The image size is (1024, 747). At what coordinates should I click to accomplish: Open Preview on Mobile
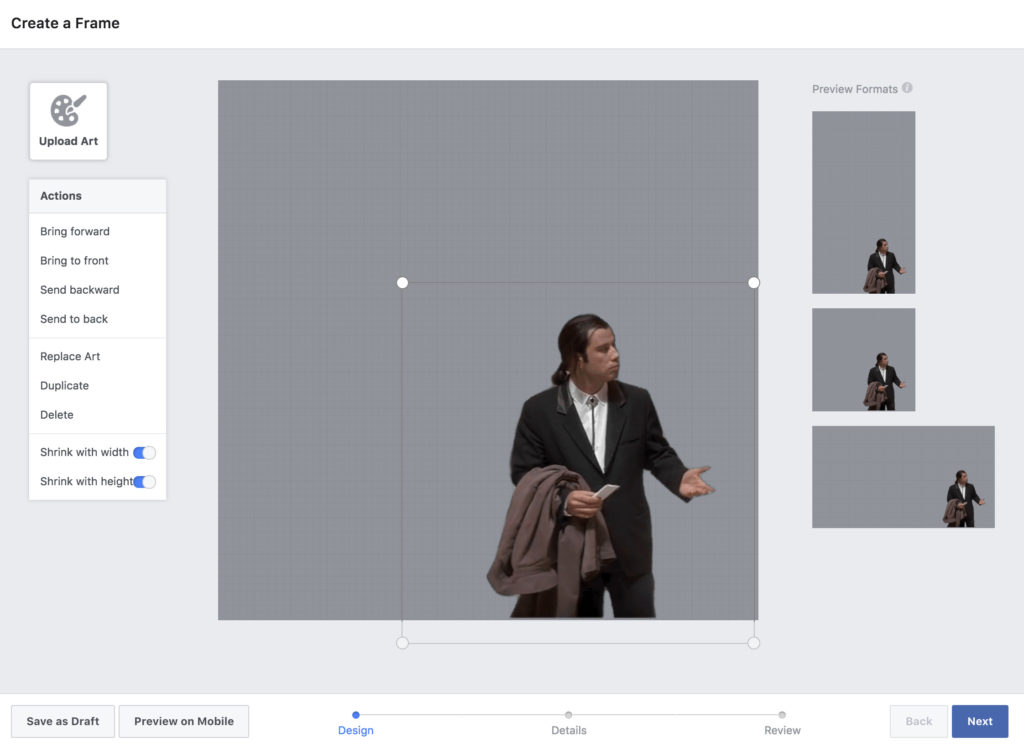click(183, 720)
